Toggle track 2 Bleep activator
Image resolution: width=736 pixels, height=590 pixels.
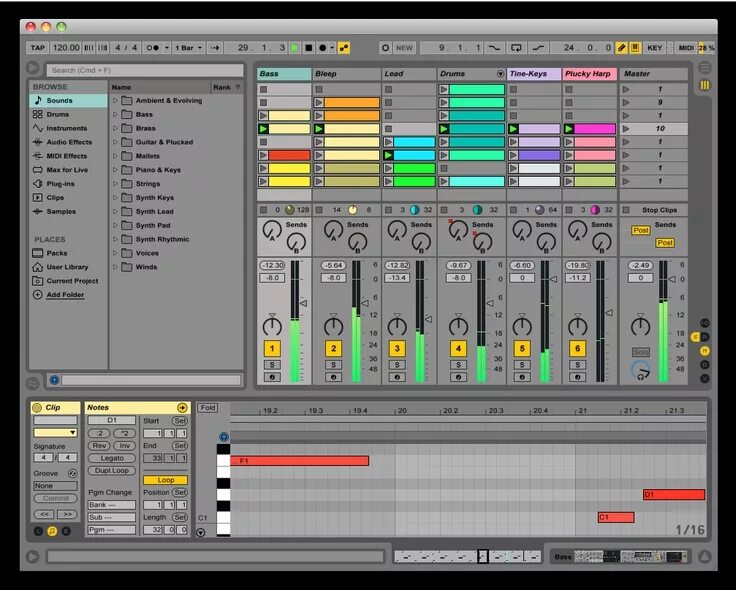coord(334,349)
